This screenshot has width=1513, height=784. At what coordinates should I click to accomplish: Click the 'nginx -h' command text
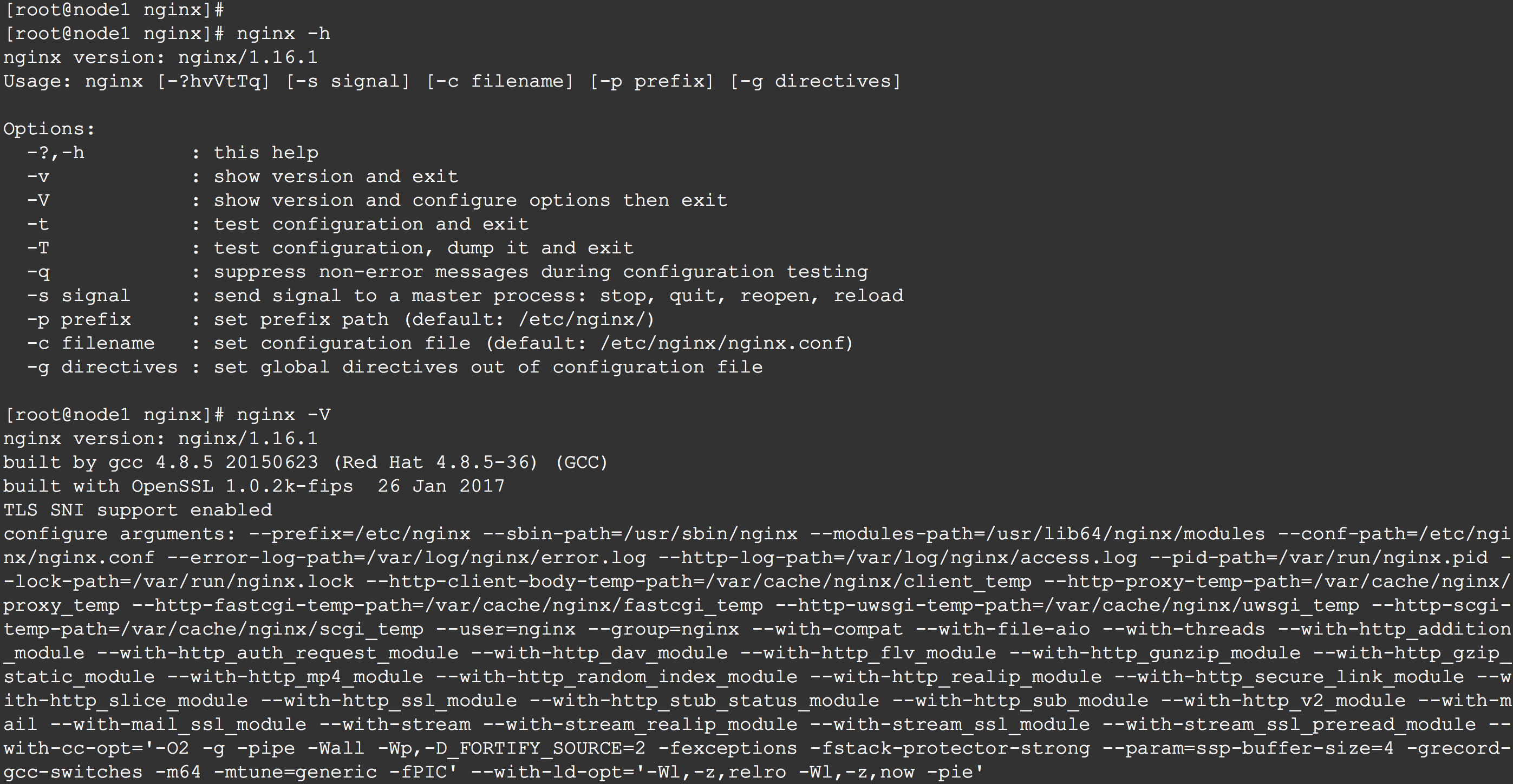pyautogui.click(x=283, y=34)
